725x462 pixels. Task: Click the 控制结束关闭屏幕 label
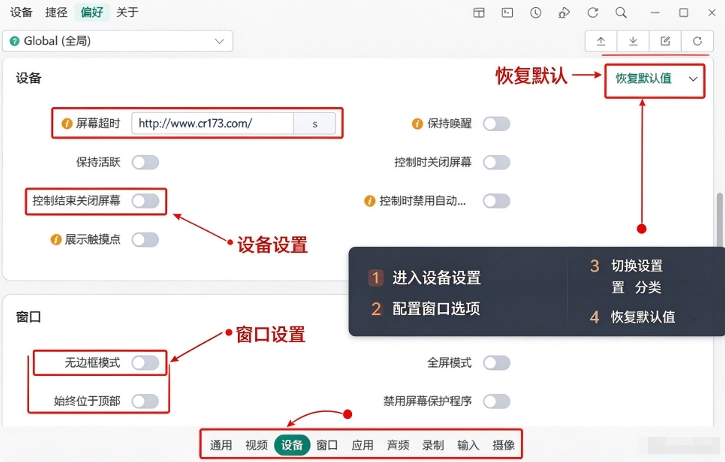76,201
